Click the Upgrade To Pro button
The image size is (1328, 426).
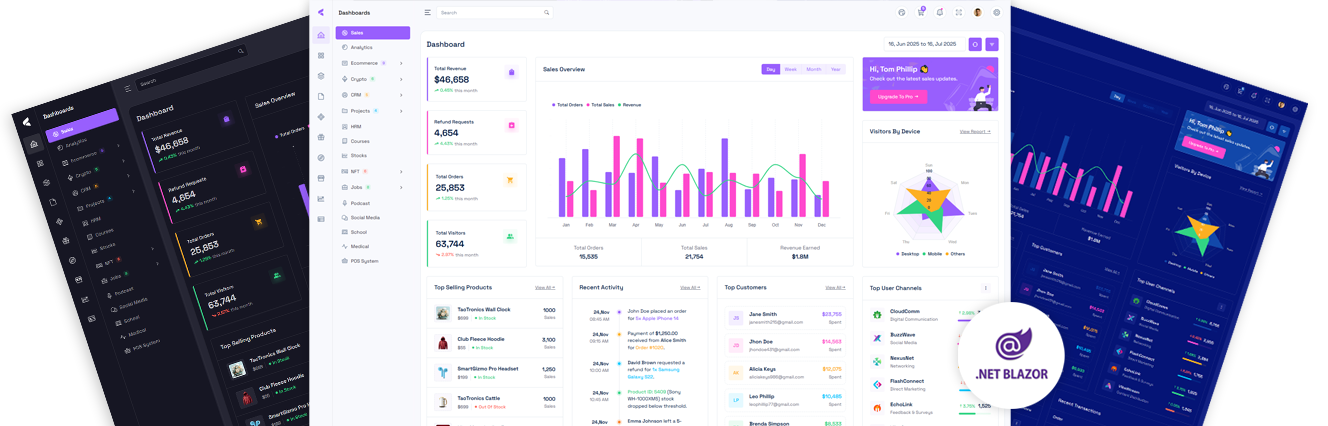(898, 97)
